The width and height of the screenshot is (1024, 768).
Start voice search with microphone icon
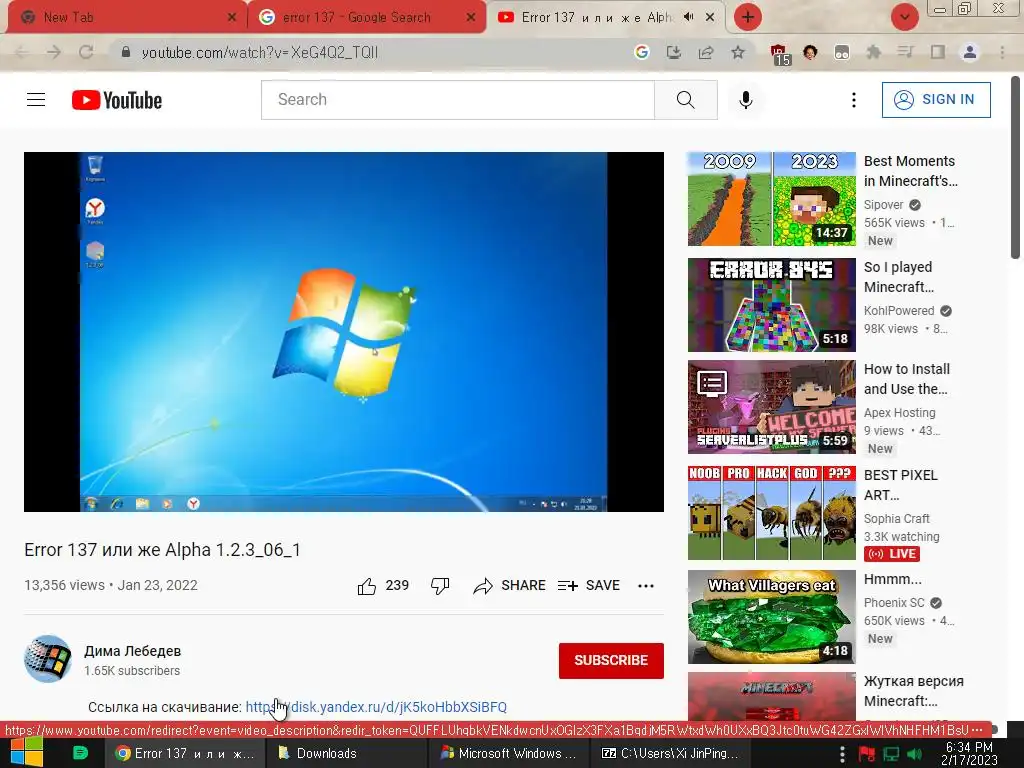pos(746,100)
